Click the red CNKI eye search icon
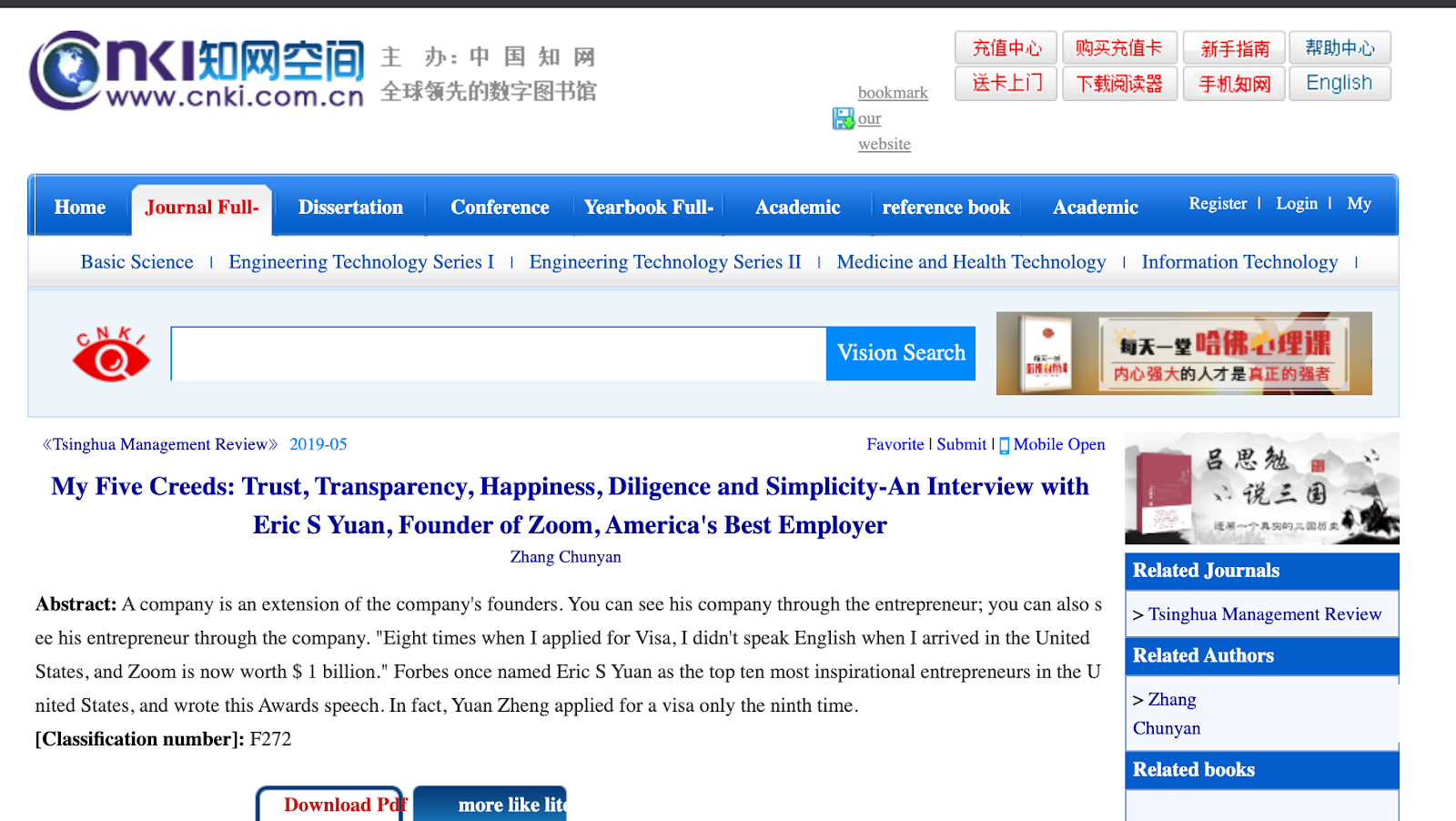Image resolution: width=1456 pixels, height=821 pixels. point(111,354)
